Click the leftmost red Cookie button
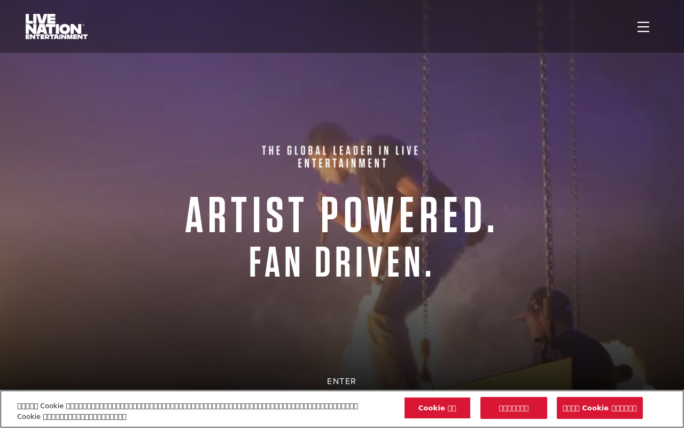 point(437,408)
